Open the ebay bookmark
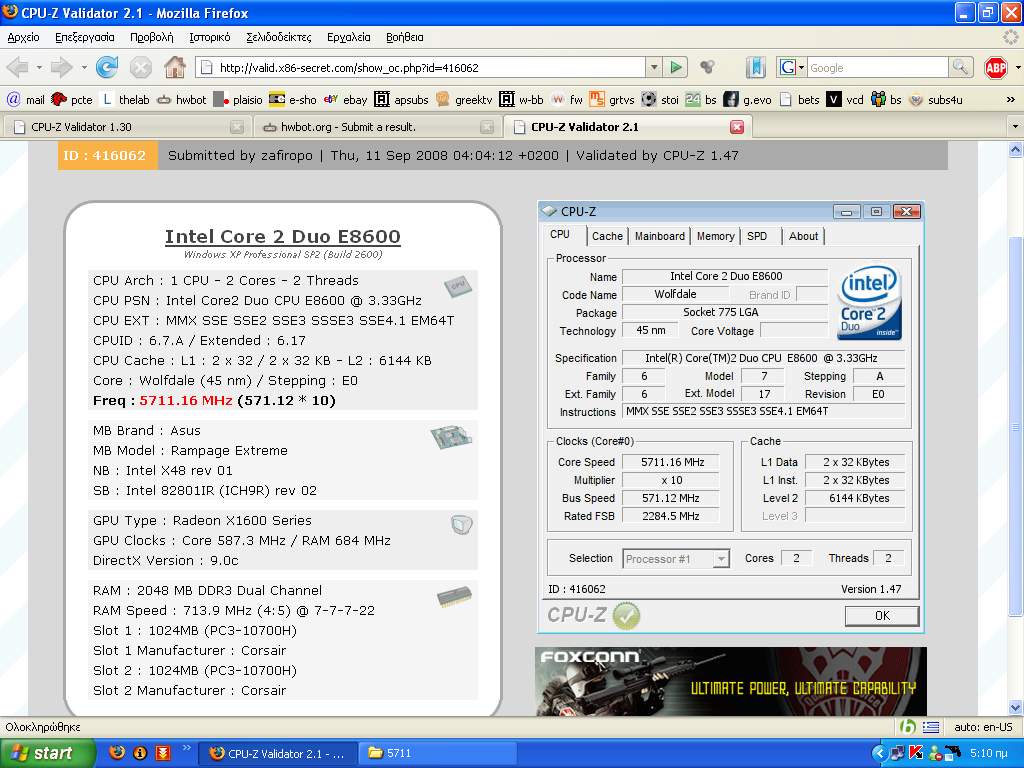Viewport: 1024px width, 768px height. 346,100
